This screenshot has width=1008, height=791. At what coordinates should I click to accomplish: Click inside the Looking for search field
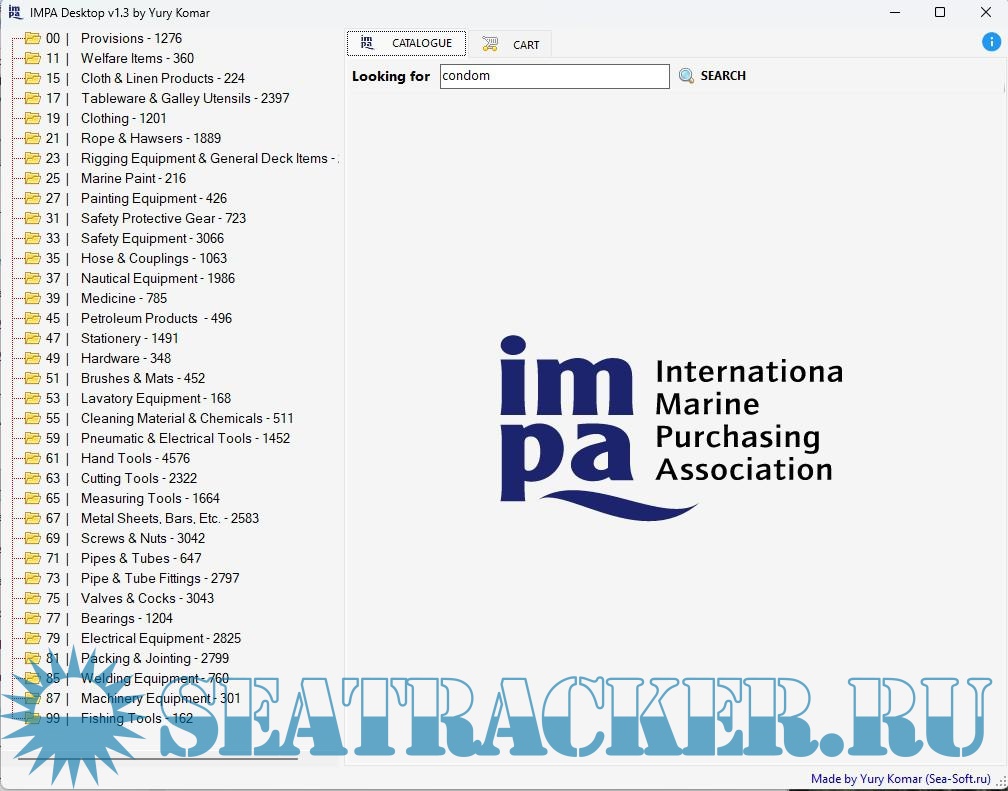coord(554,75)
